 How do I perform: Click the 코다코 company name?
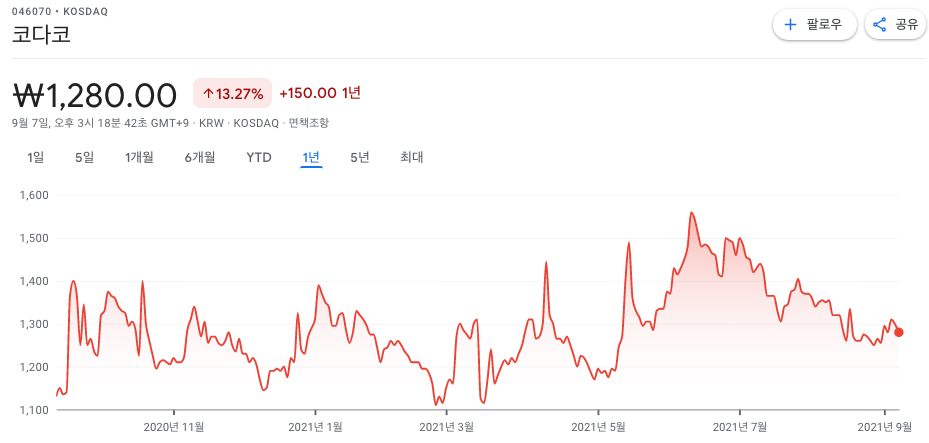[x=41, y=34]
